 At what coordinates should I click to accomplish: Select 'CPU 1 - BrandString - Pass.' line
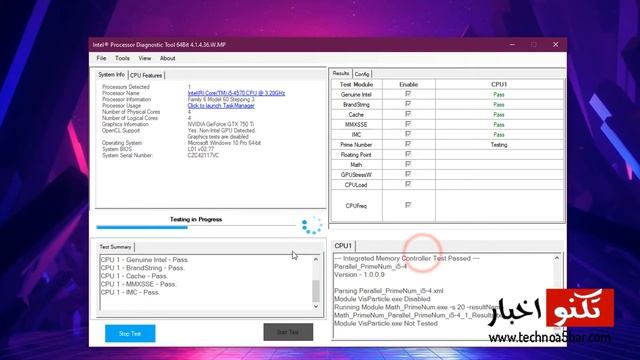pyautogui.click(x=142, y=268)
